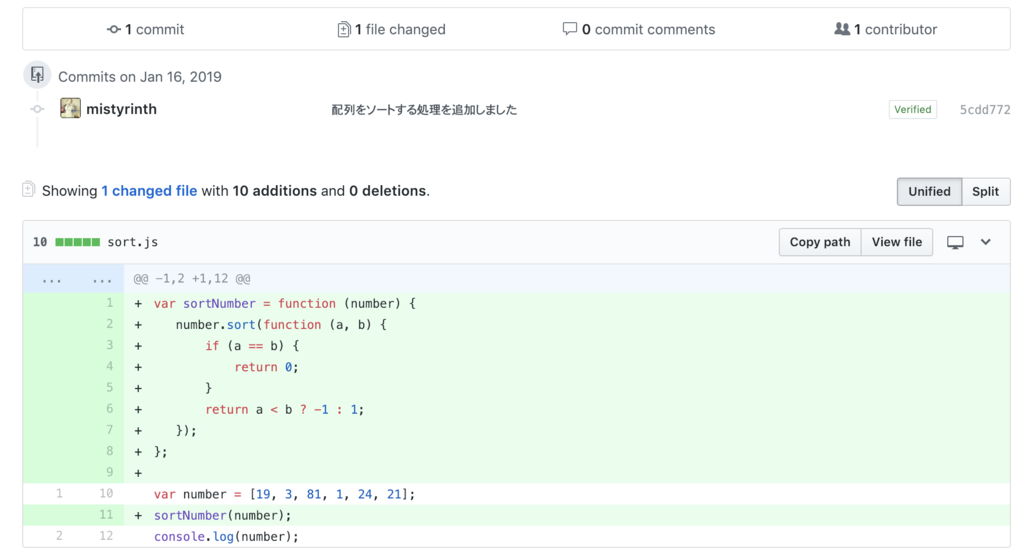The width and height of the screenshot is (1024, 560).
Task: Open the 1 changed file link
Action: click(149, 191)
